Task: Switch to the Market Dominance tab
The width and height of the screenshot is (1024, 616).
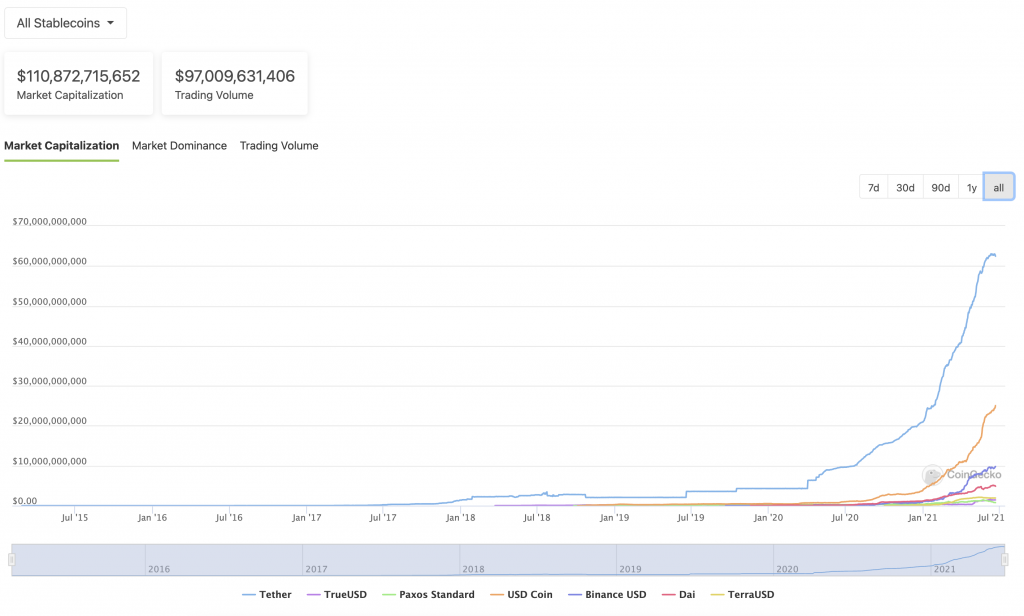Action: point(179,145)
